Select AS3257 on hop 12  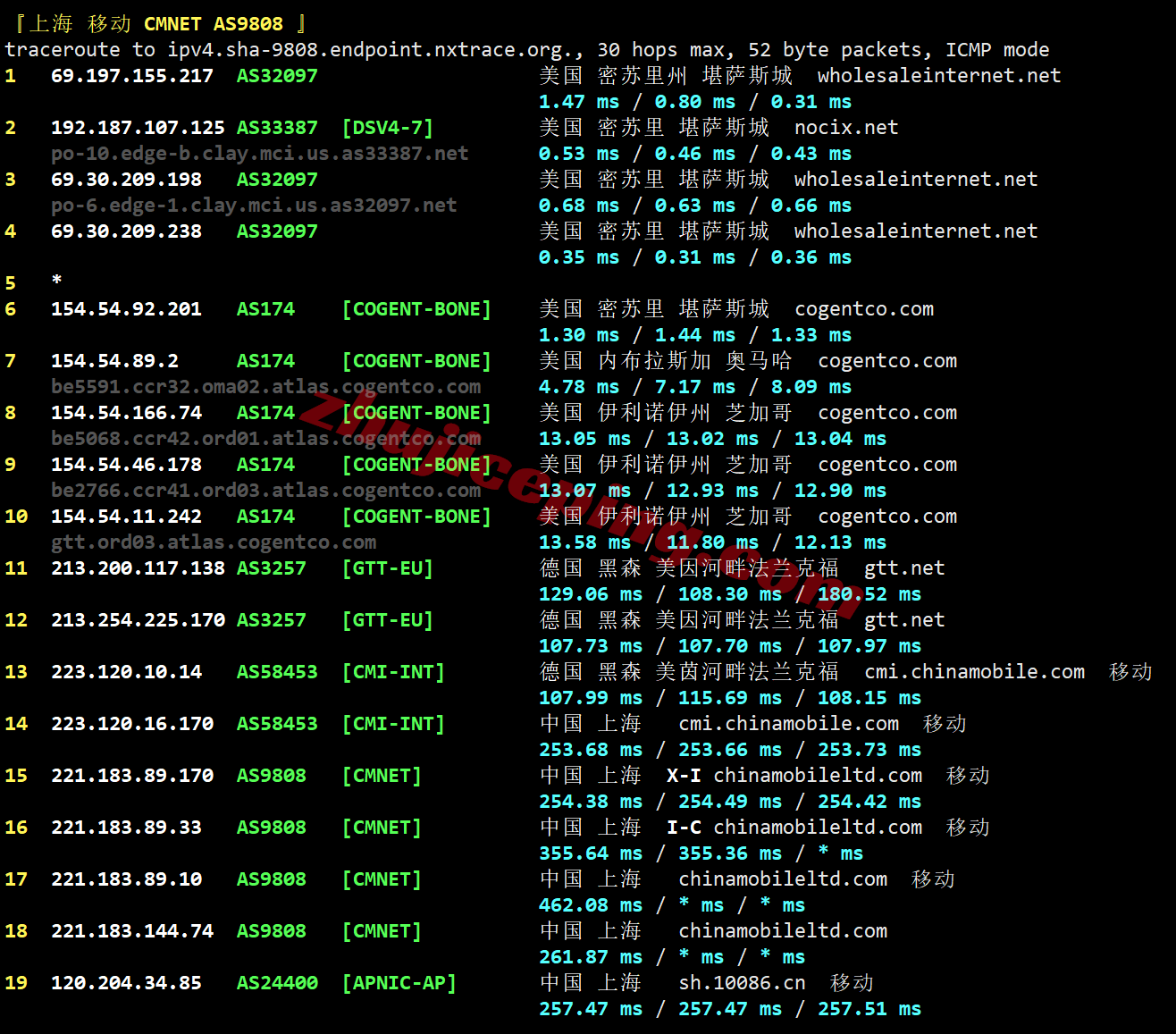coord(272,620)
